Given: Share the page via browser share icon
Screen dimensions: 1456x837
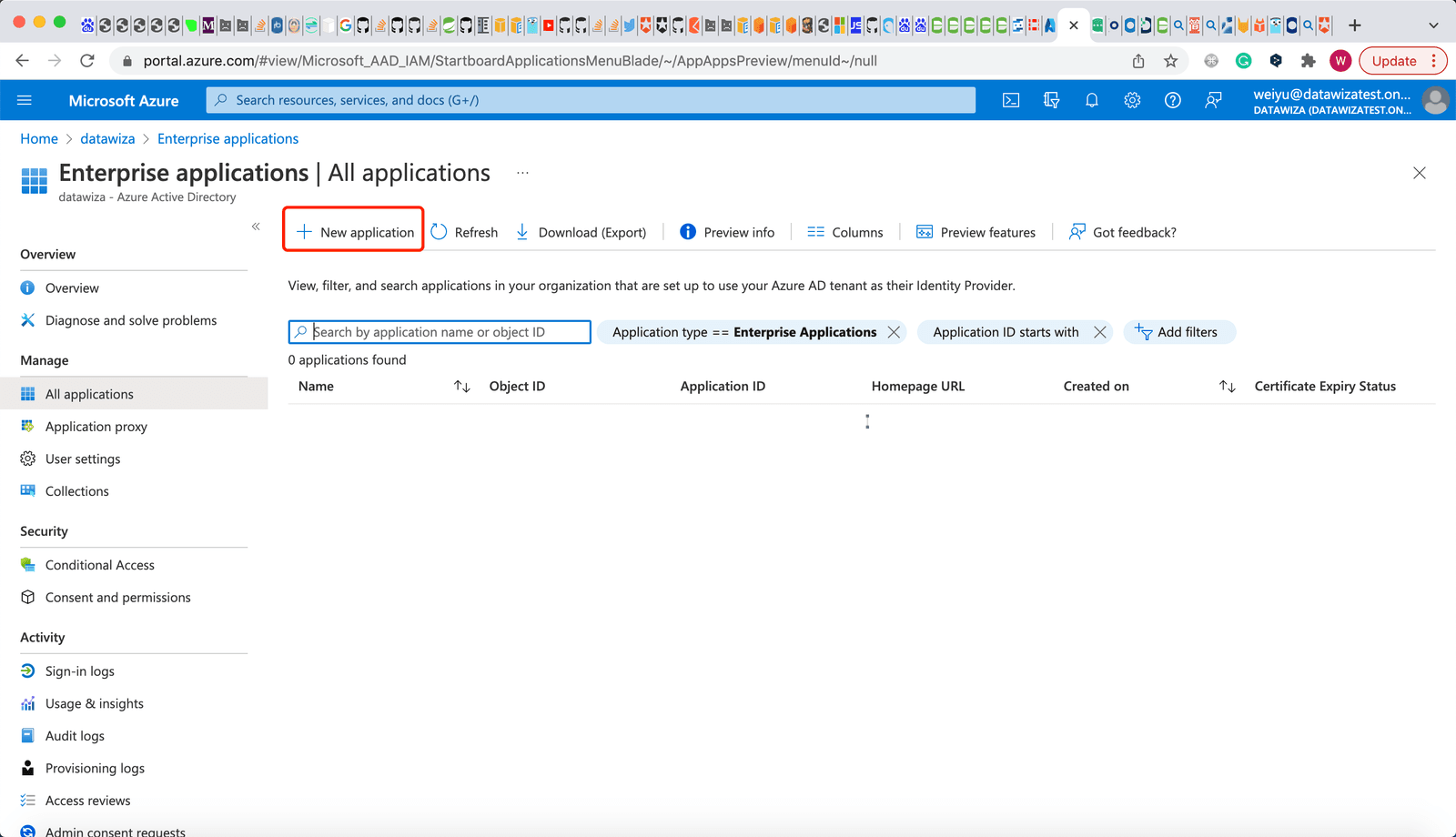Looking at the screenshot, I should [1138, 61].
